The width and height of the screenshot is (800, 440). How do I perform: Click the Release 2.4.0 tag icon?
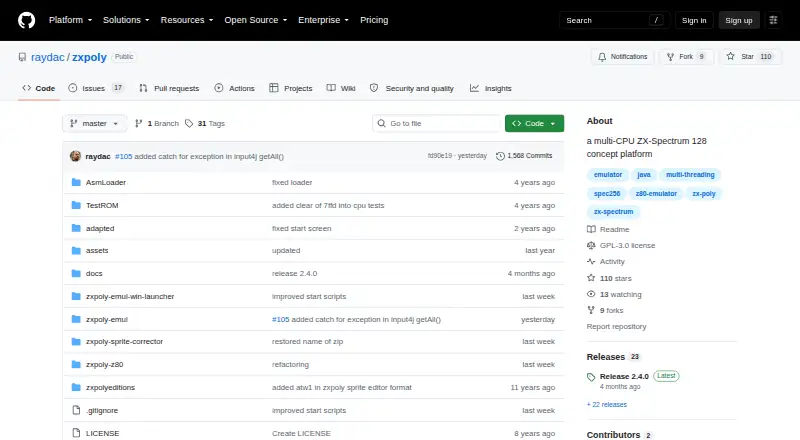591,377
